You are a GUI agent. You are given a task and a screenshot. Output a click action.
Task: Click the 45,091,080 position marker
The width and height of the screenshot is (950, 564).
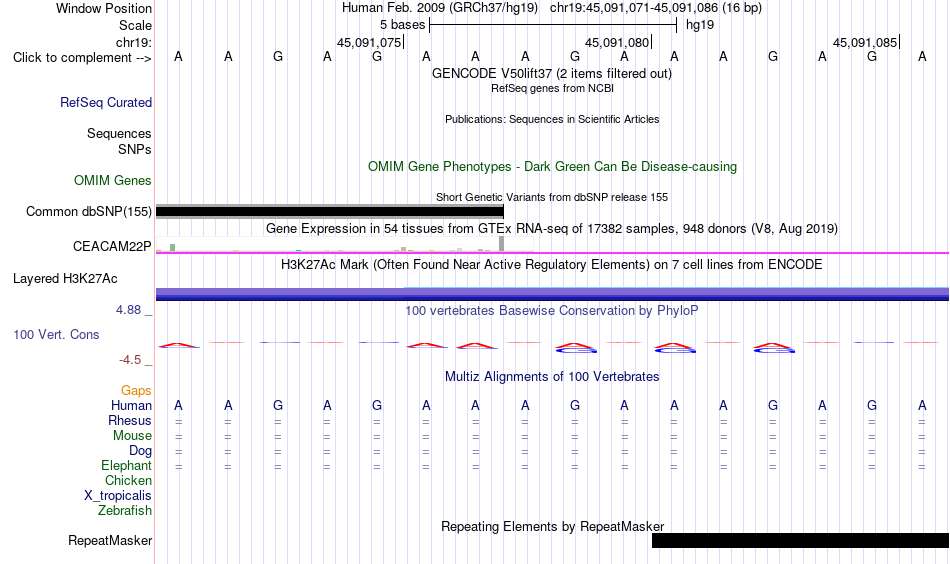click(617, 42)
